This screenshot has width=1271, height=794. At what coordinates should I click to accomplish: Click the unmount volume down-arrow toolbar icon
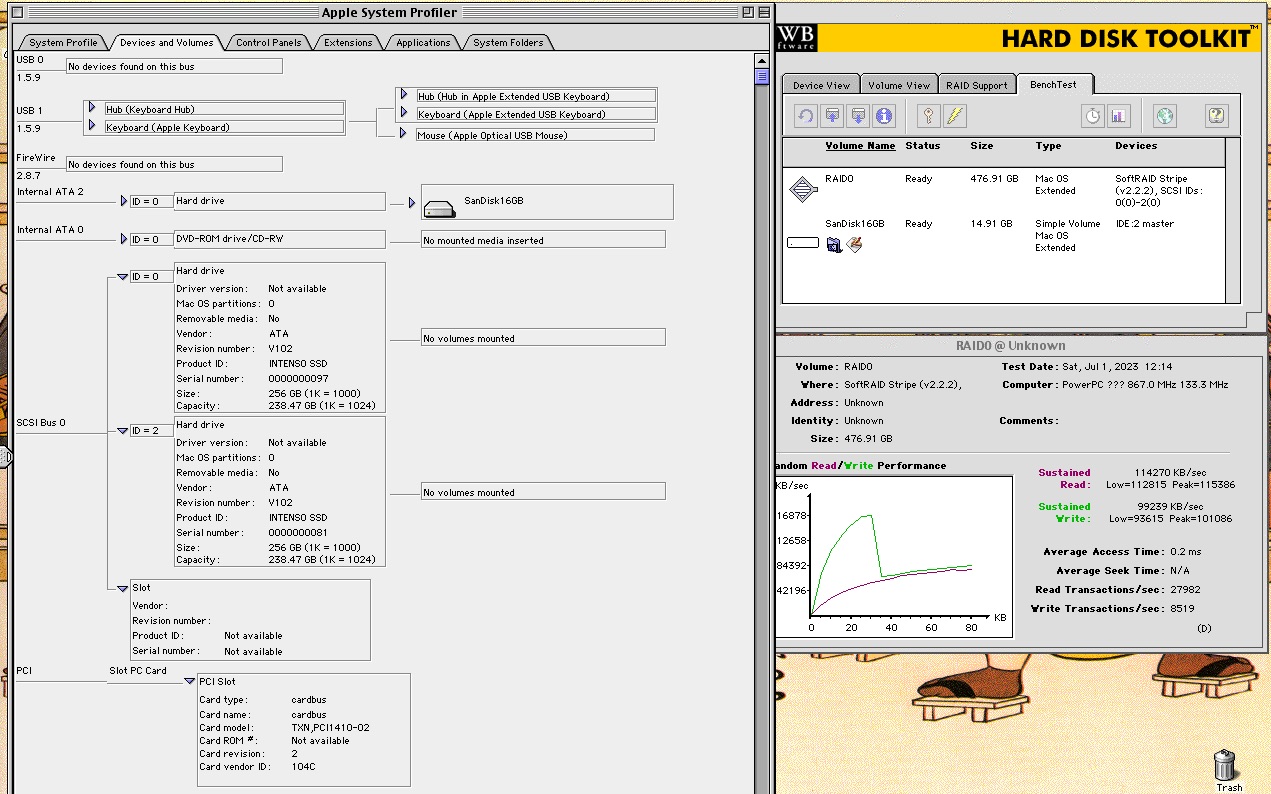858,116
